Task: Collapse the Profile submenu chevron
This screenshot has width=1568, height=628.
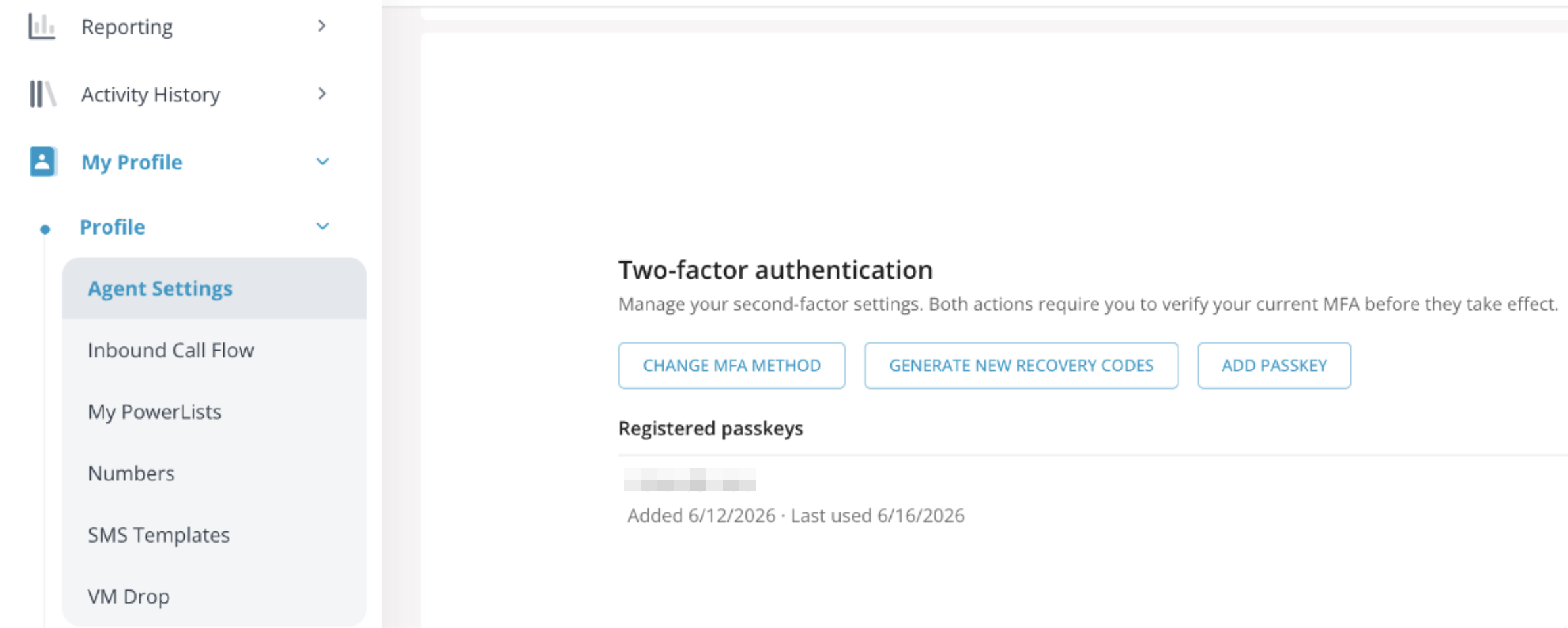Action: tap(323, 226)
